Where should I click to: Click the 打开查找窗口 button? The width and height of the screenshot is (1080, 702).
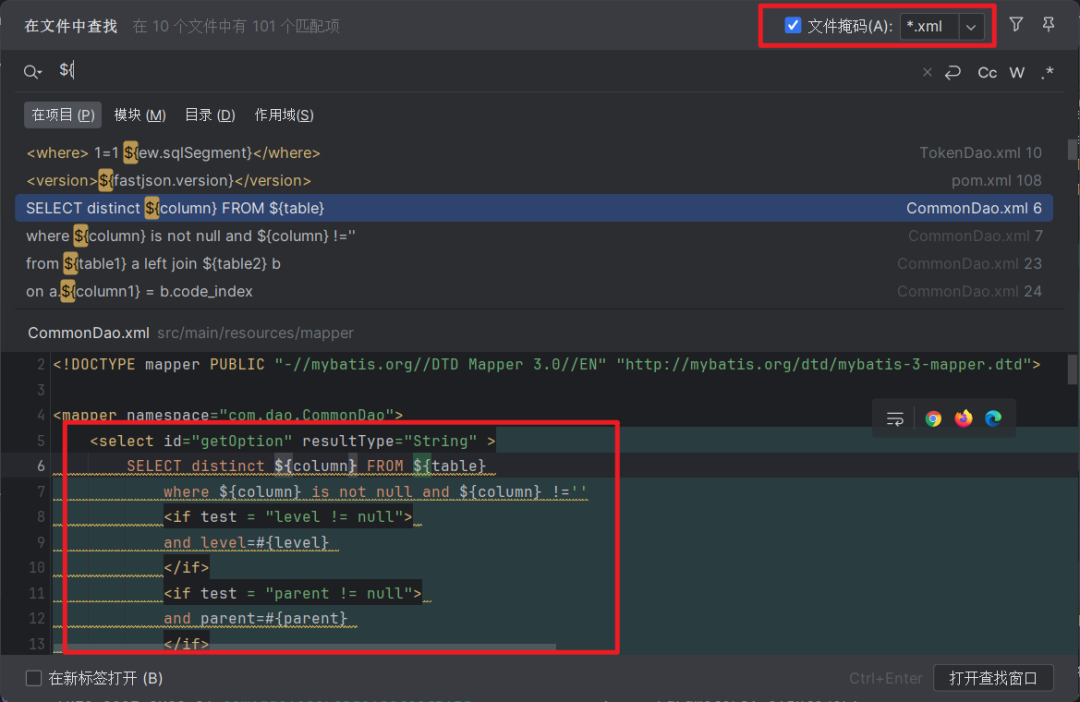click(993, 678)
